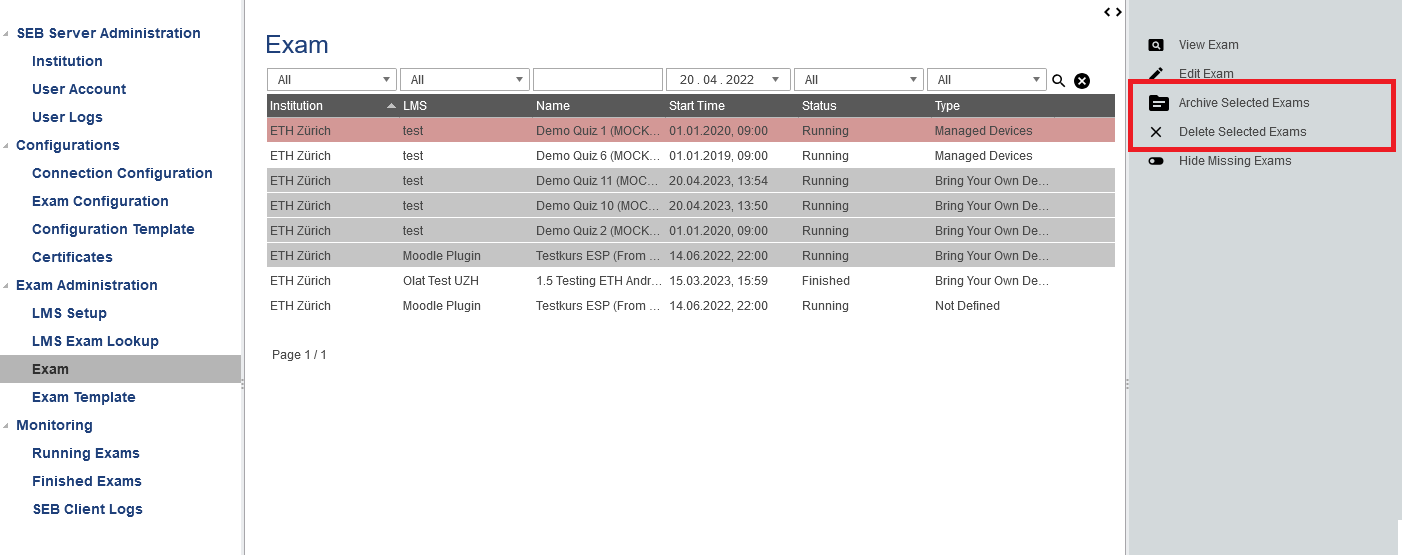
Task: Open Exam Template in the sidebar
Action: 83,397
